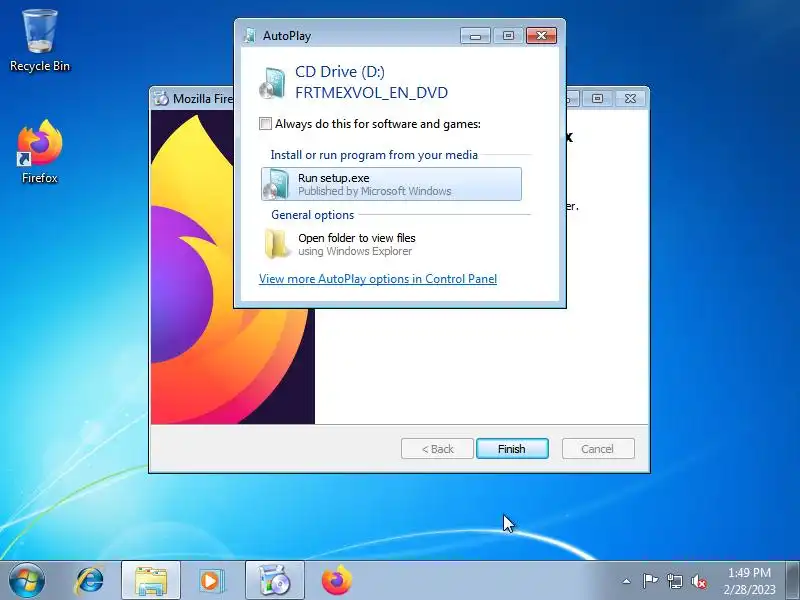
Task: Choose Open folder to view files
Action: point(391,244)
